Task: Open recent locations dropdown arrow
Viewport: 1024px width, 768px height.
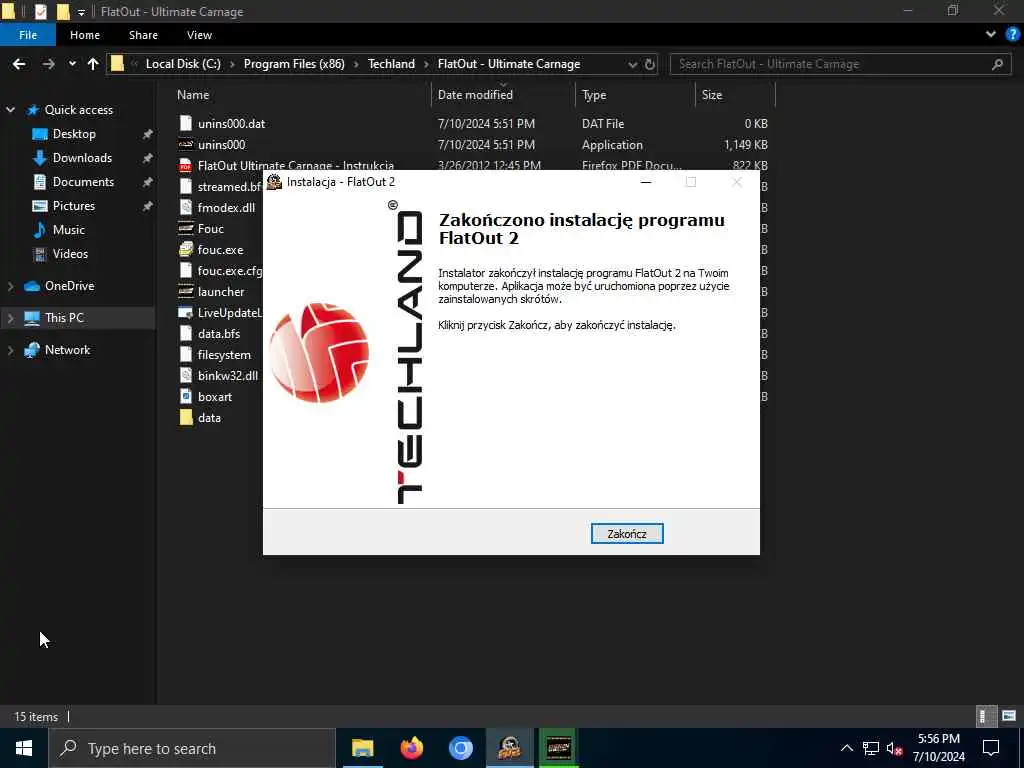Action: (x=72, y=64)
